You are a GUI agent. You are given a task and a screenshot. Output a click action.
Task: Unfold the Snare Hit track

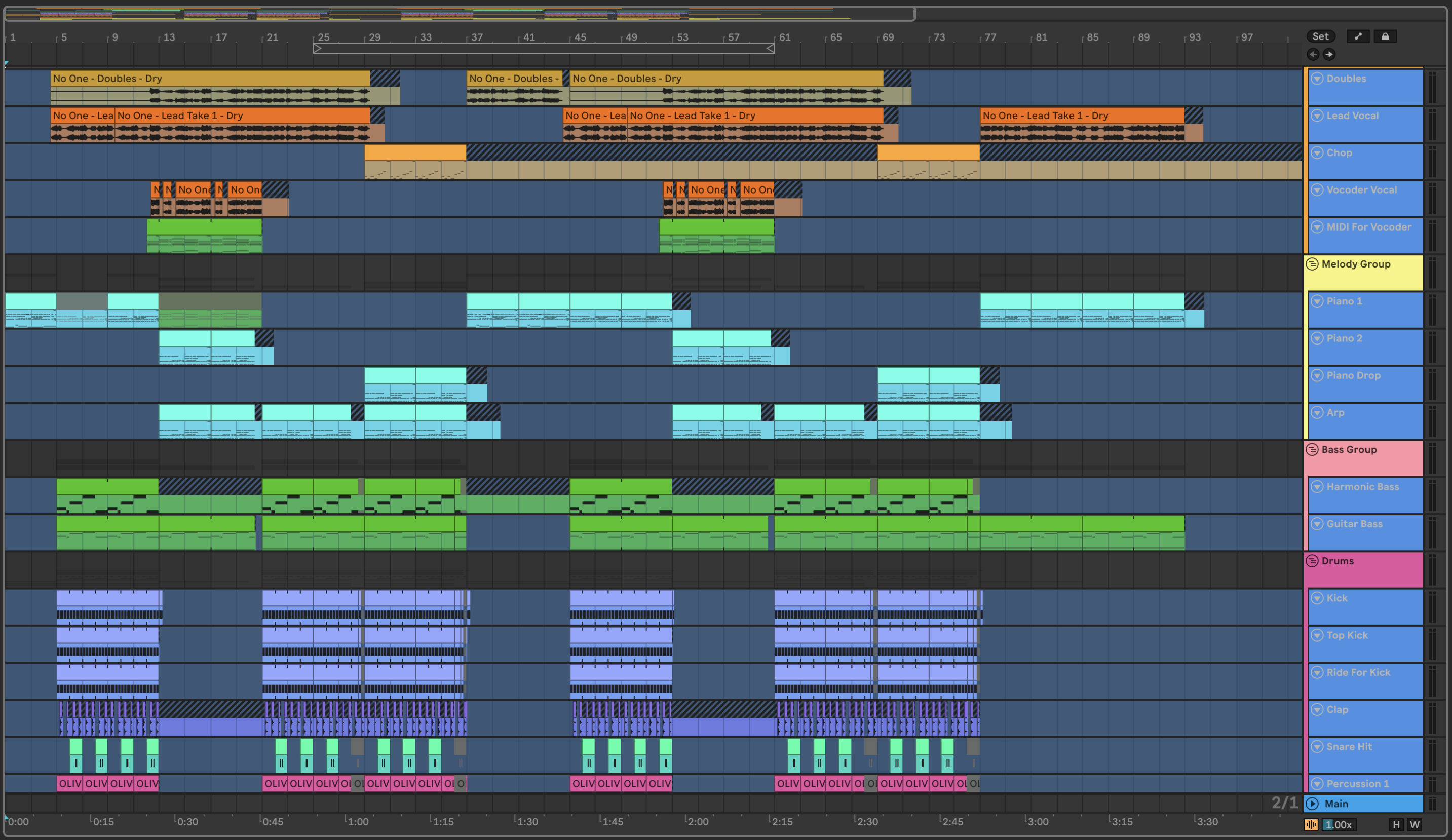point(1317,747)
